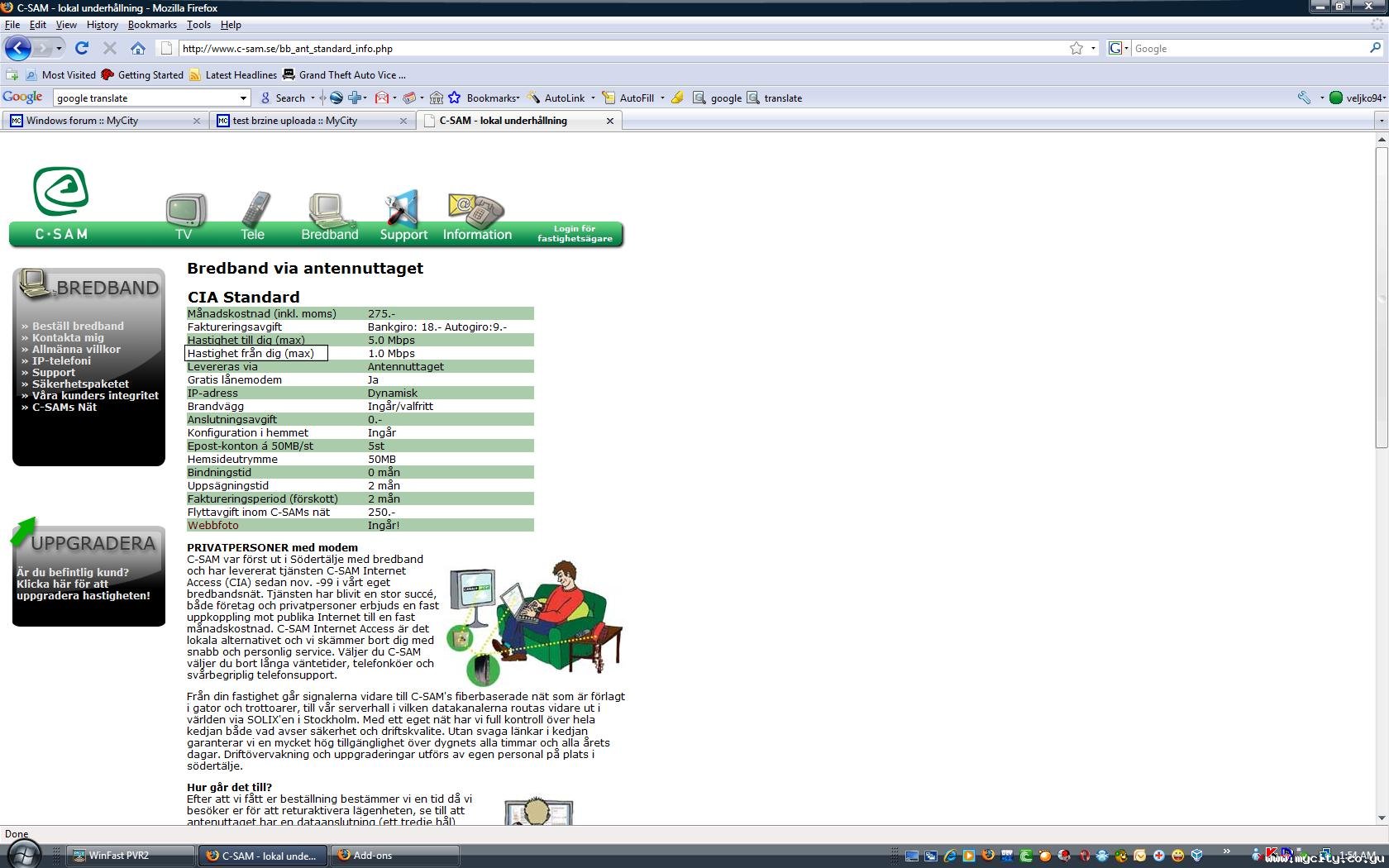This screenshot has height=868, width=1389.
Task: Click the blue plus icon in Google toolbar
Action: (x=355, y=98)
